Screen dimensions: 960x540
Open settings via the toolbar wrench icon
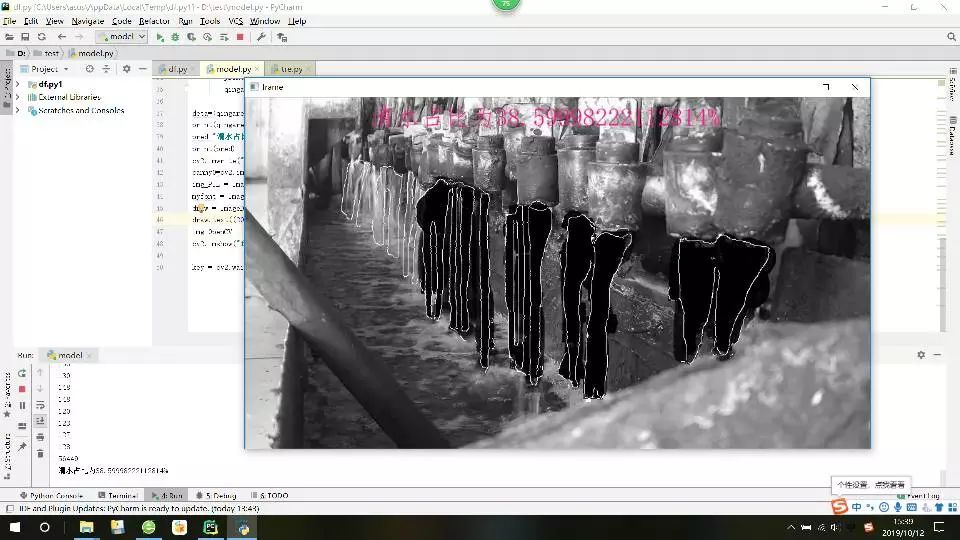click(x=262, y=37)
